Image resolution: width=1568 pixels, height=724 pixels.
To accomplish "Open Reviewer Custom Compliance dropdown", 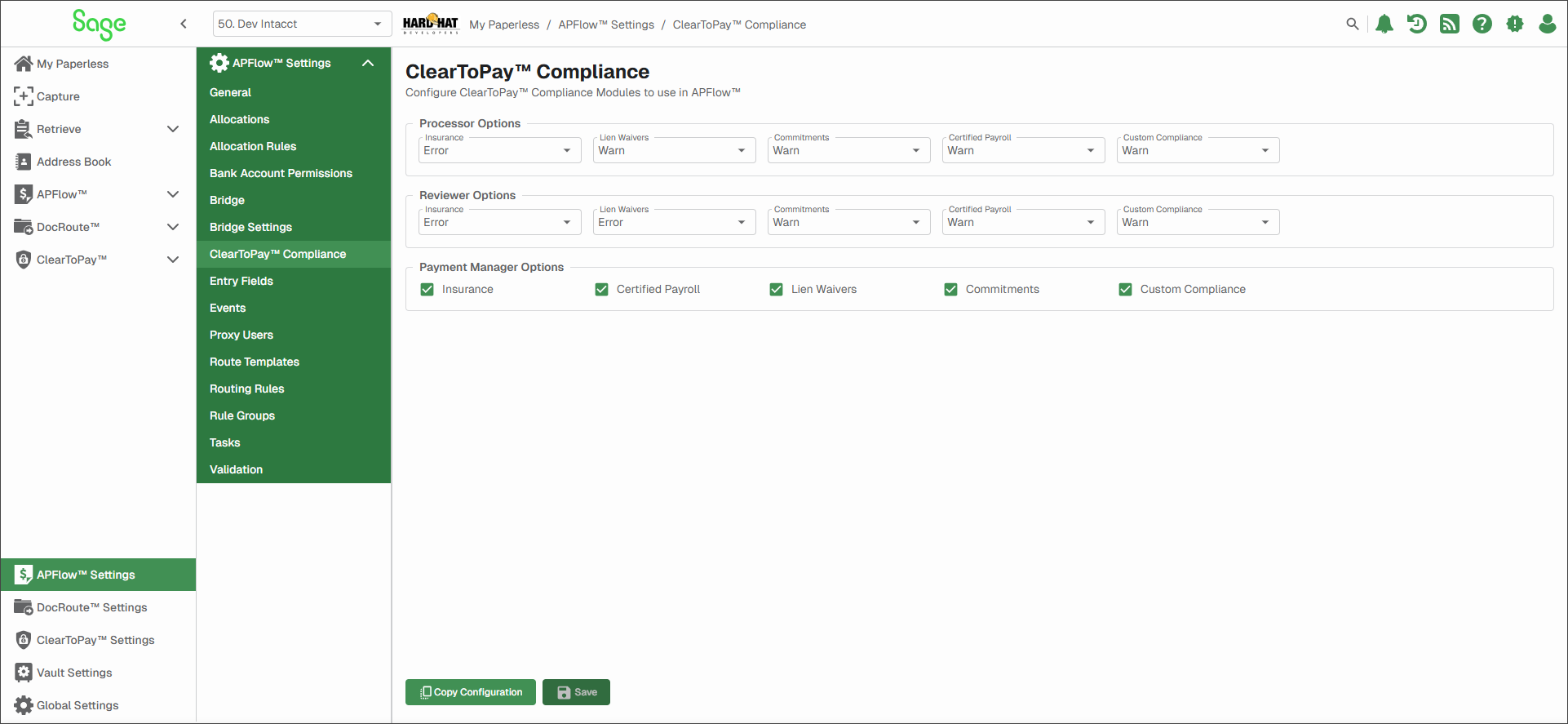I will coord(1198,222).
